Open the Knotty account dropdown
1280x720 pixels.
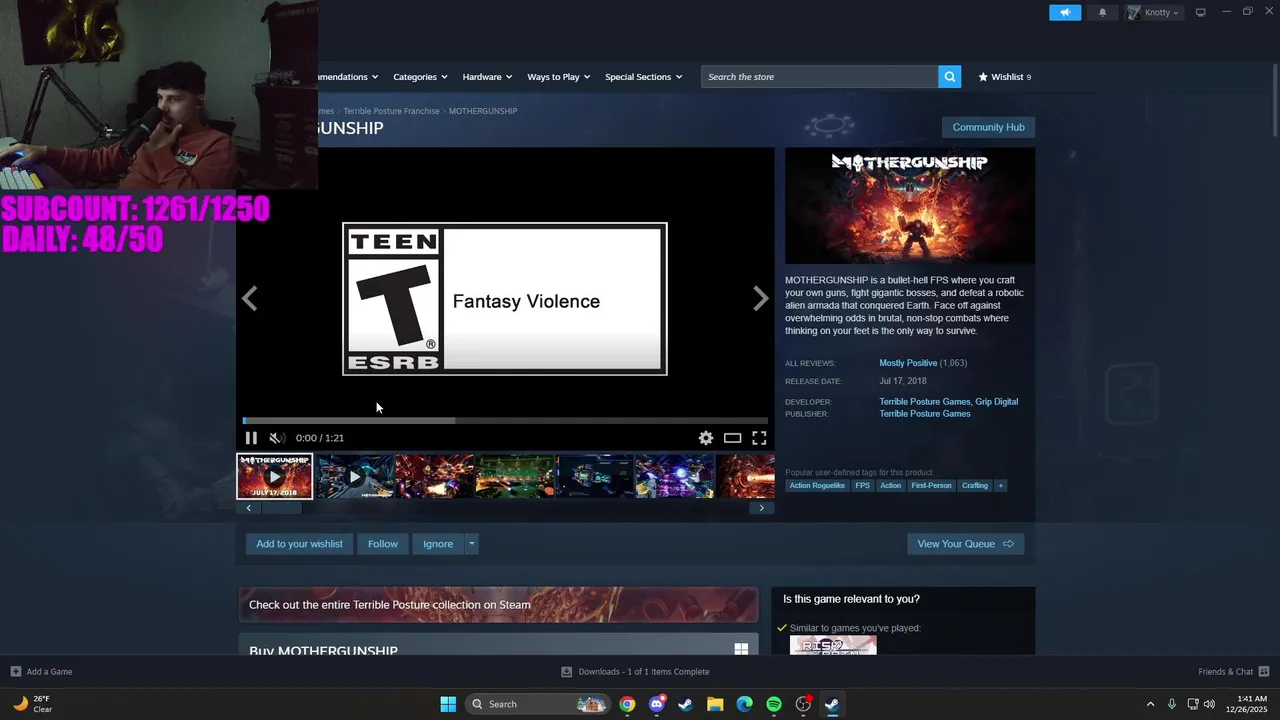click(x=1153, y=12)
